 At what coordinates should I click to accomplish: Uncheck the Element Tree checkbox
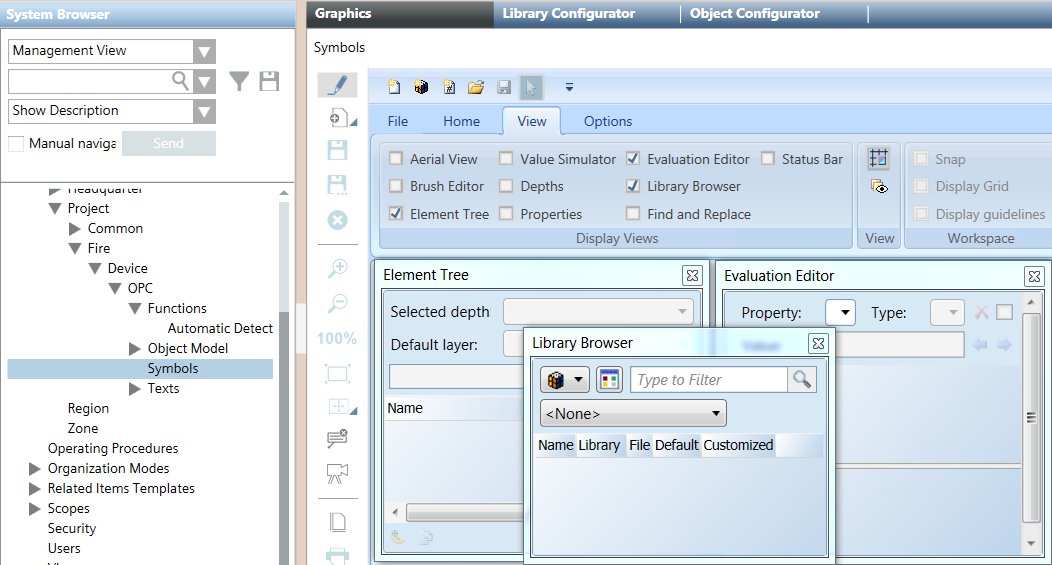[x=396, y=214]
